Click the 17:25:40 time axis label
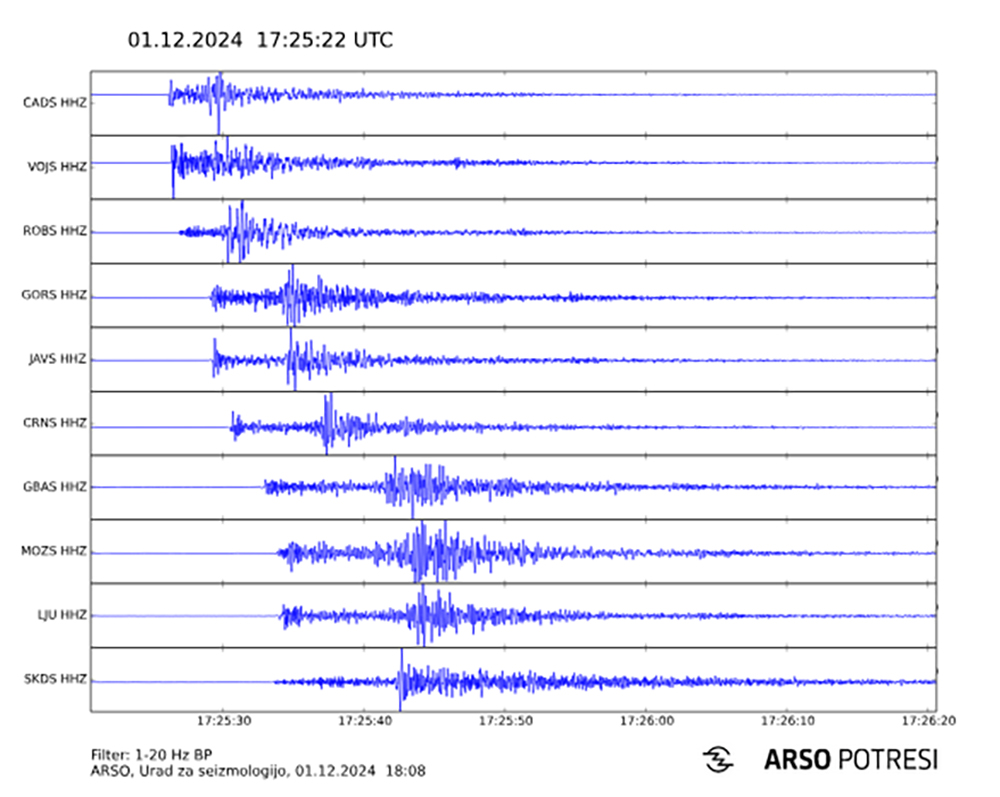The width and height of the screenshot is (1000, 797). pos(364,720)
